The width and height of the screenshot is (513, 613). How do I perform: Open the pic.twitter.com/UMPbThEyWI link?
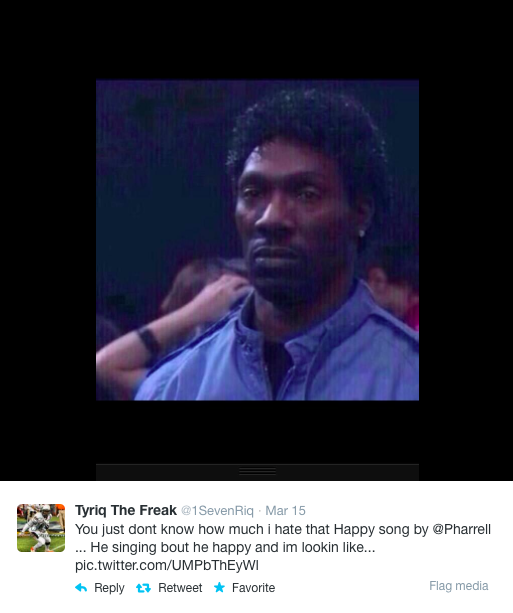pyautogui.click(x=167, y=565)
